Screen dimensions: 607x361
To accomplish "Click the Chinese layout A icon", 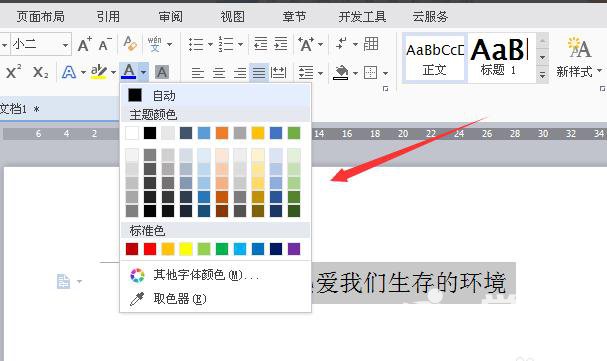I will coord(306,44).
